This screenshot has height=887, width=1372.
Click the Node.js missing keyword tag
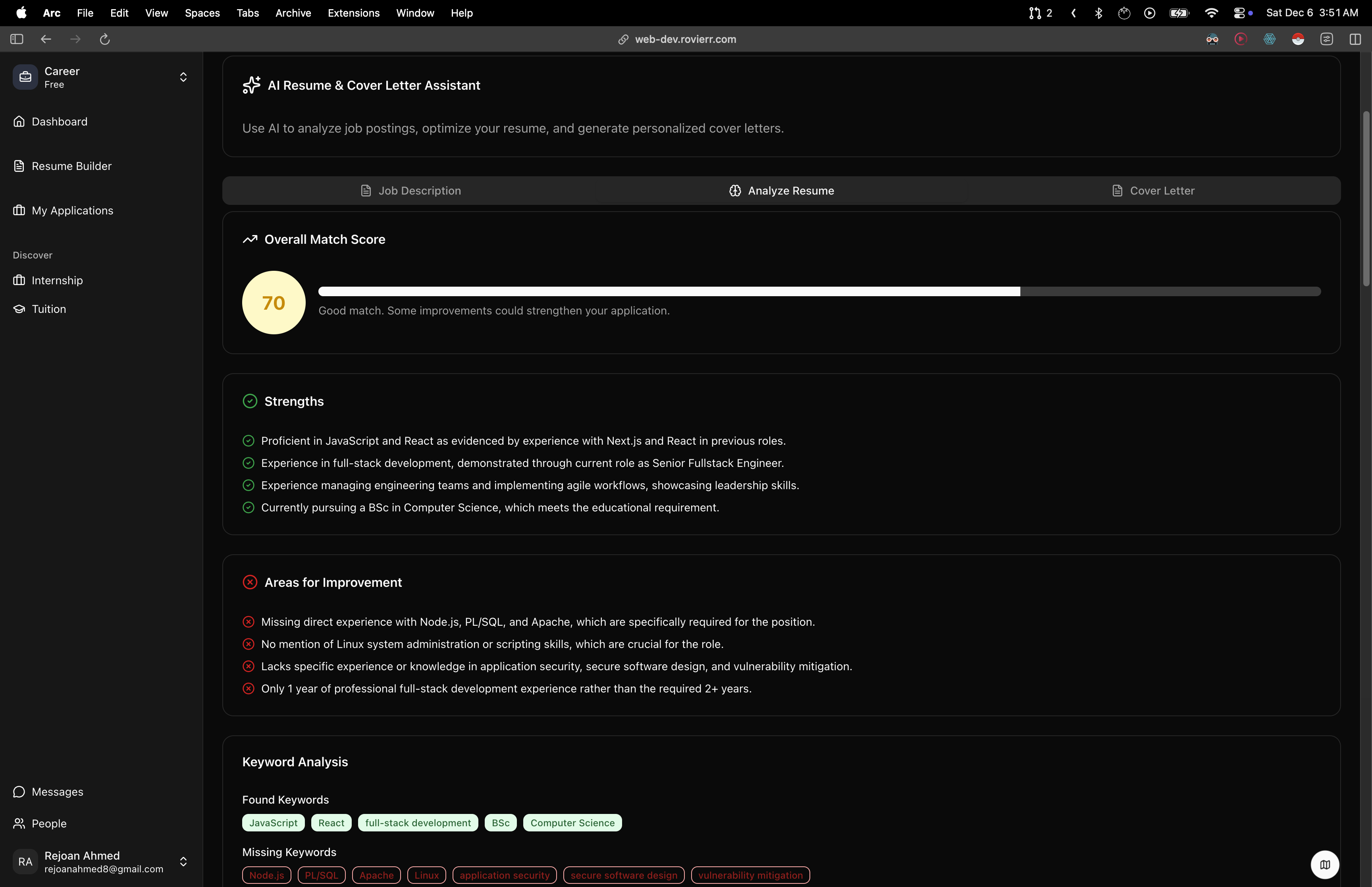coord(266,875)
